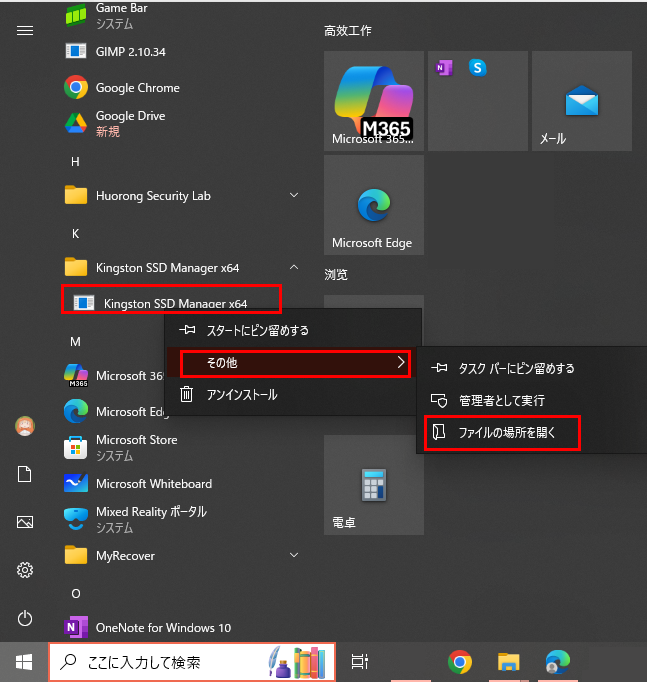Click the MyRecover folder icon

coord(76,555)
